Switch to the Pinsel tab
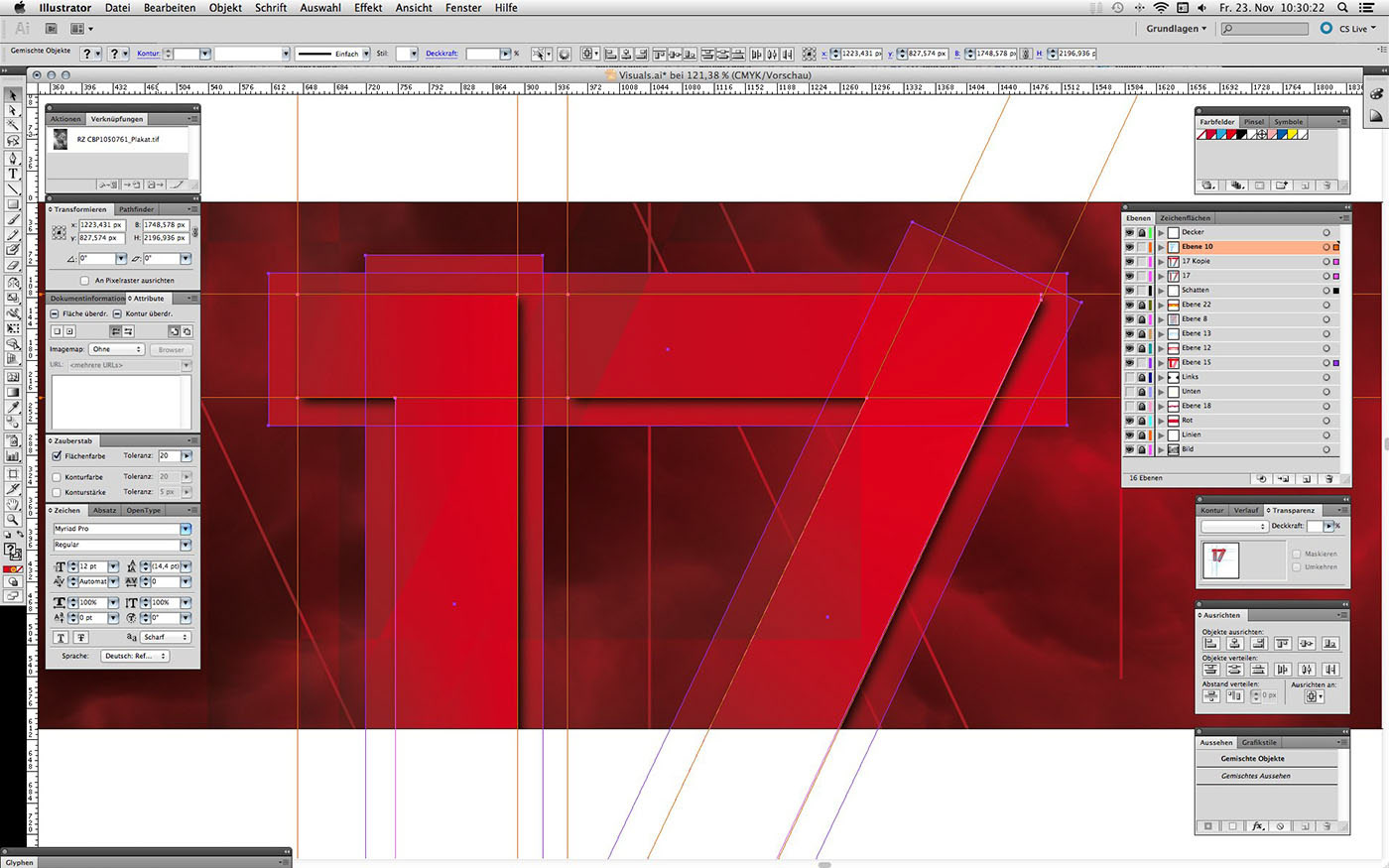This screenshot has width=1389, height=868. 1254,122
